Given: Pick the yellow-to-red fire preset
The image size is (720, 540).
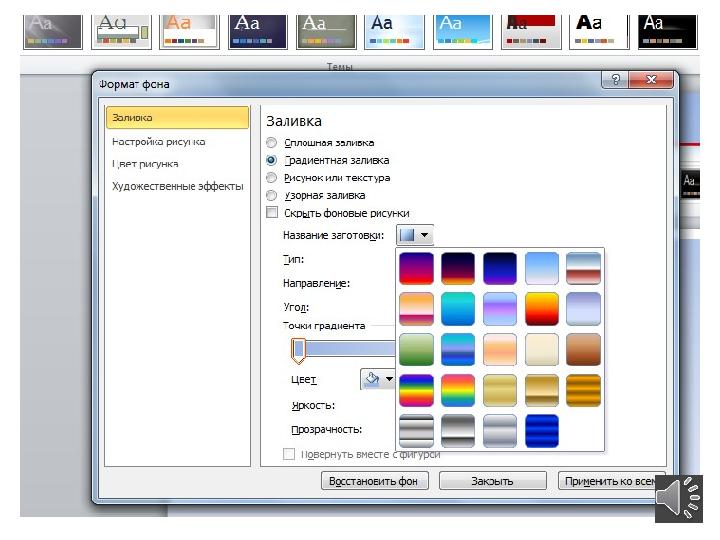Looking at the screenshot, I should tap(541, 309).
